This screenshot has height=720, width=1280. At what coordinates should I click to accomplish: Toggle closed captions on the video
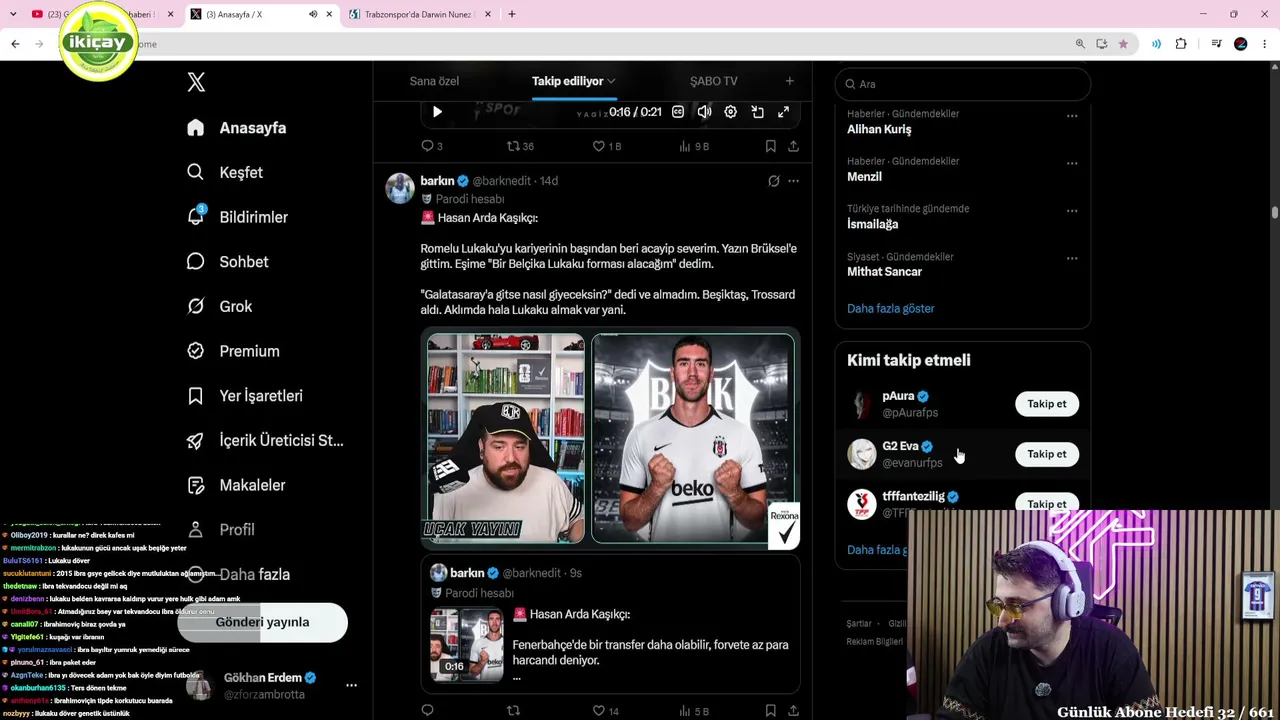pos(678,112)
